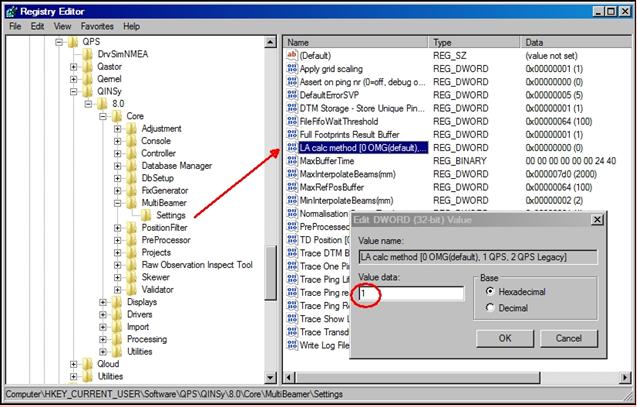
Task: Select the Decimal base radio button
Action: click(x=490, y=308)
